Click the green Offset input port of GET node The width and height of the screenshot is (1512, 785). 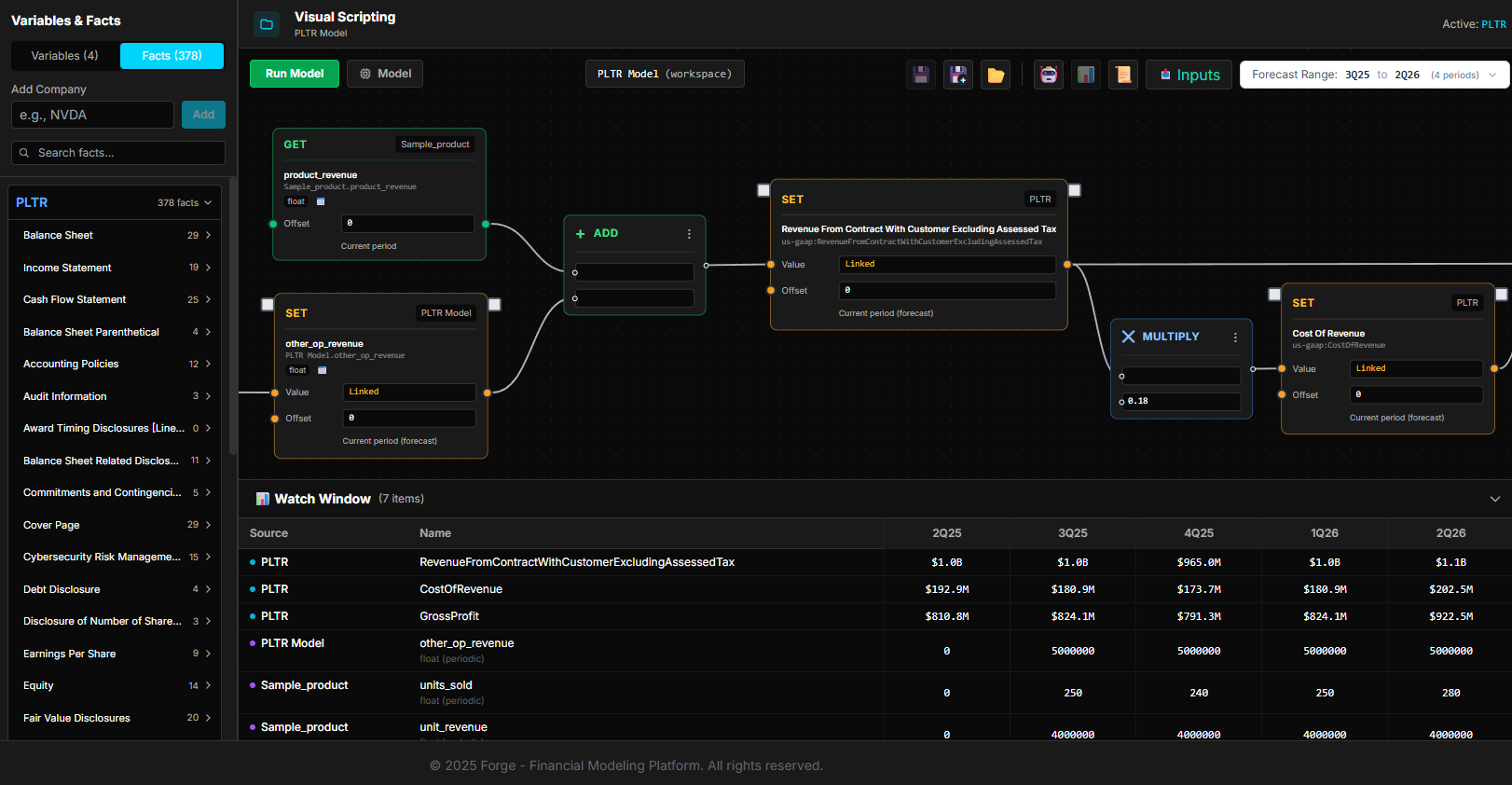tap(273, 224)
